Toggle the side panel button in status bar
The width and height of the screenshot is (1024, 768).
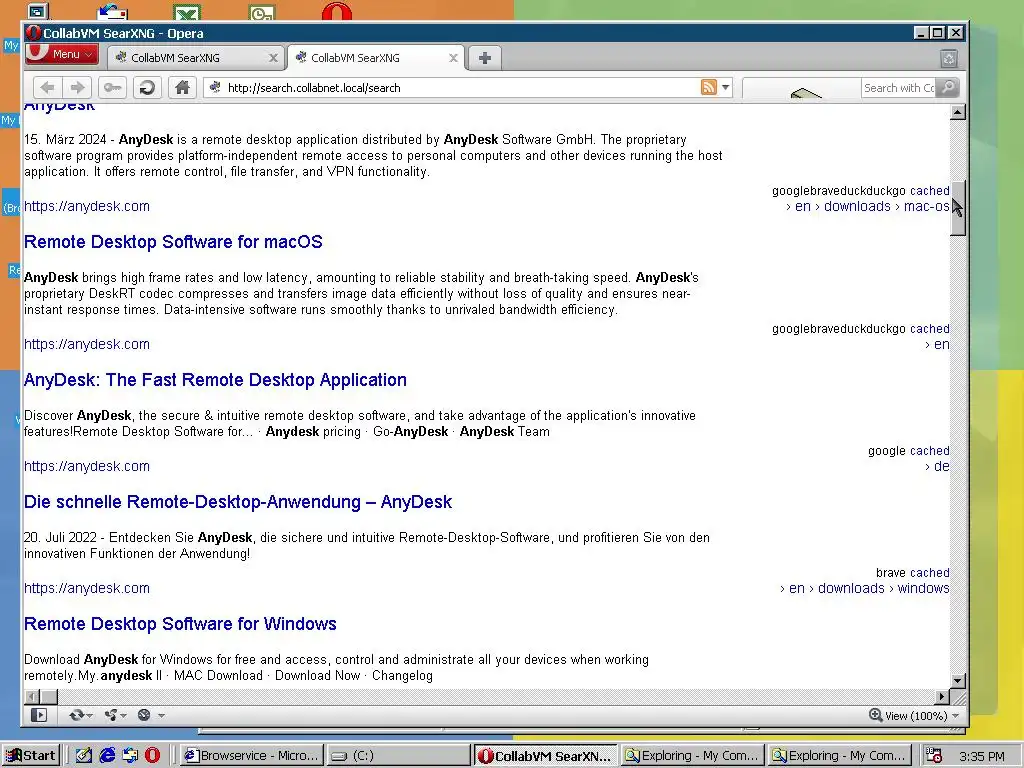click(x=39, y=715)
